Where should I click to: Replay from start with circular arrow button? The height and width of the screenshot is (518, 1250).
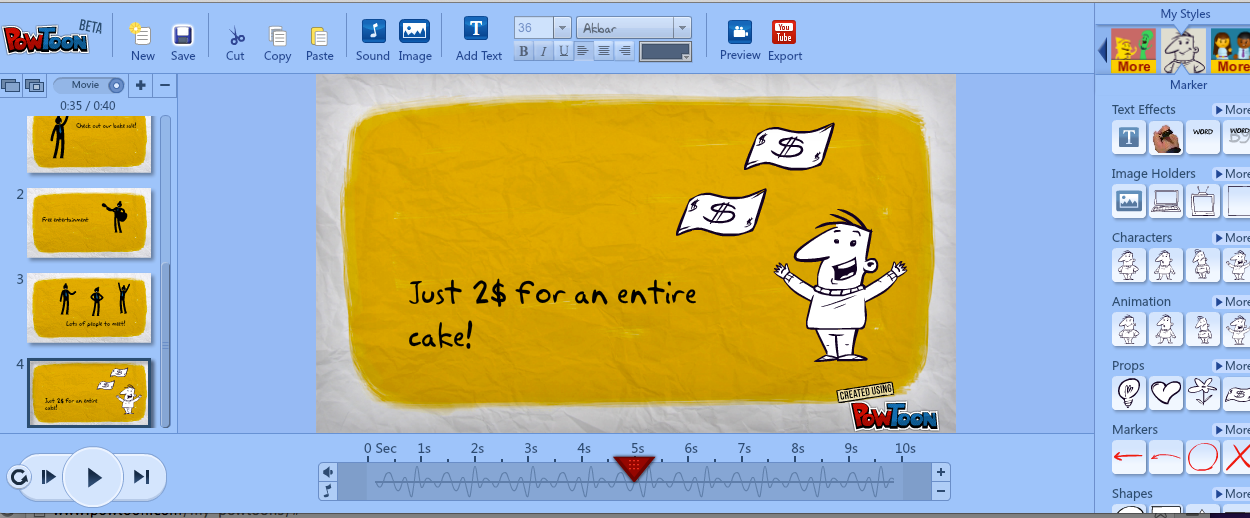[x=18, y=477]
